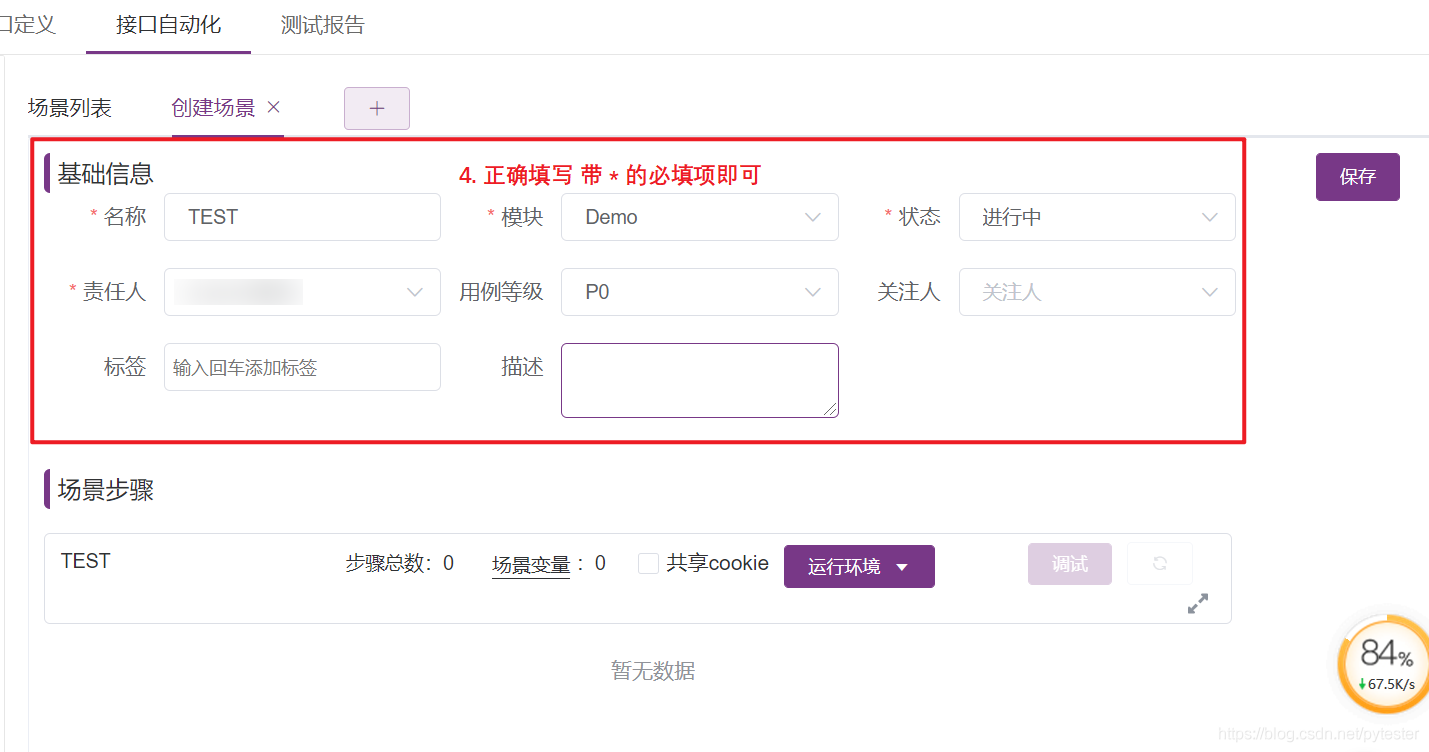
Task: Open the 运行环境 dropdown button
Action: [858, 567]
